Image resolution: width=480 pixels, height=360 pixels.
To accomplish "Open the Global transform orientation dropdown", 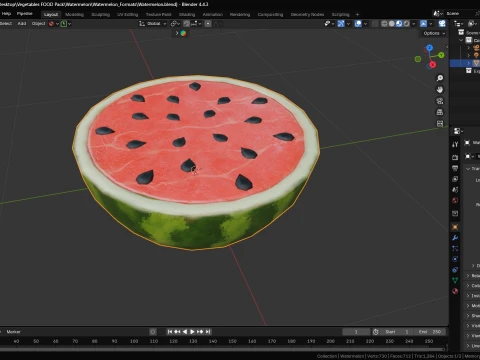I will (x=153, y=24).
